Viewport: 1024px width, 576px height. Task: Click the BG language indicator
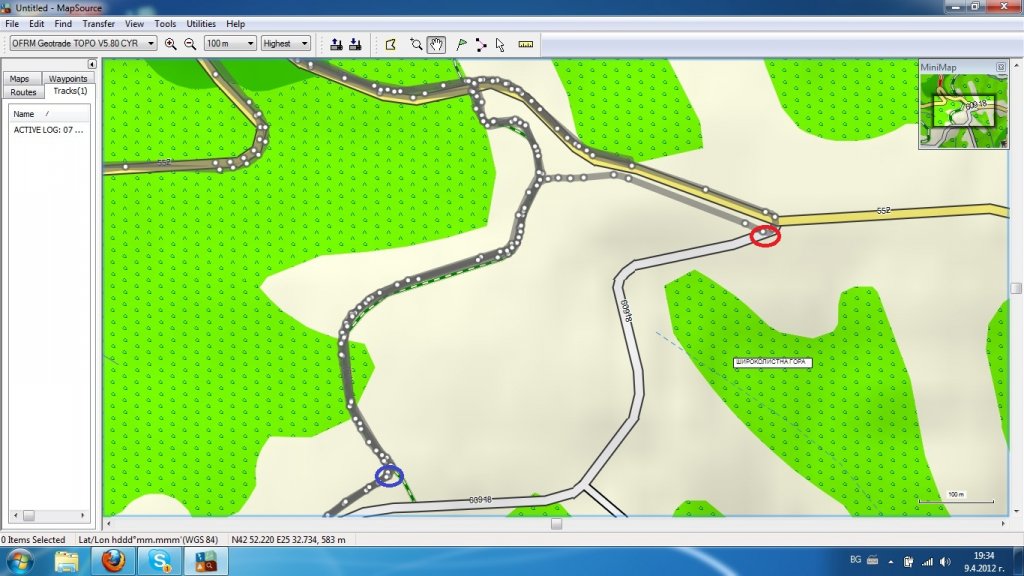click(856, 560)
